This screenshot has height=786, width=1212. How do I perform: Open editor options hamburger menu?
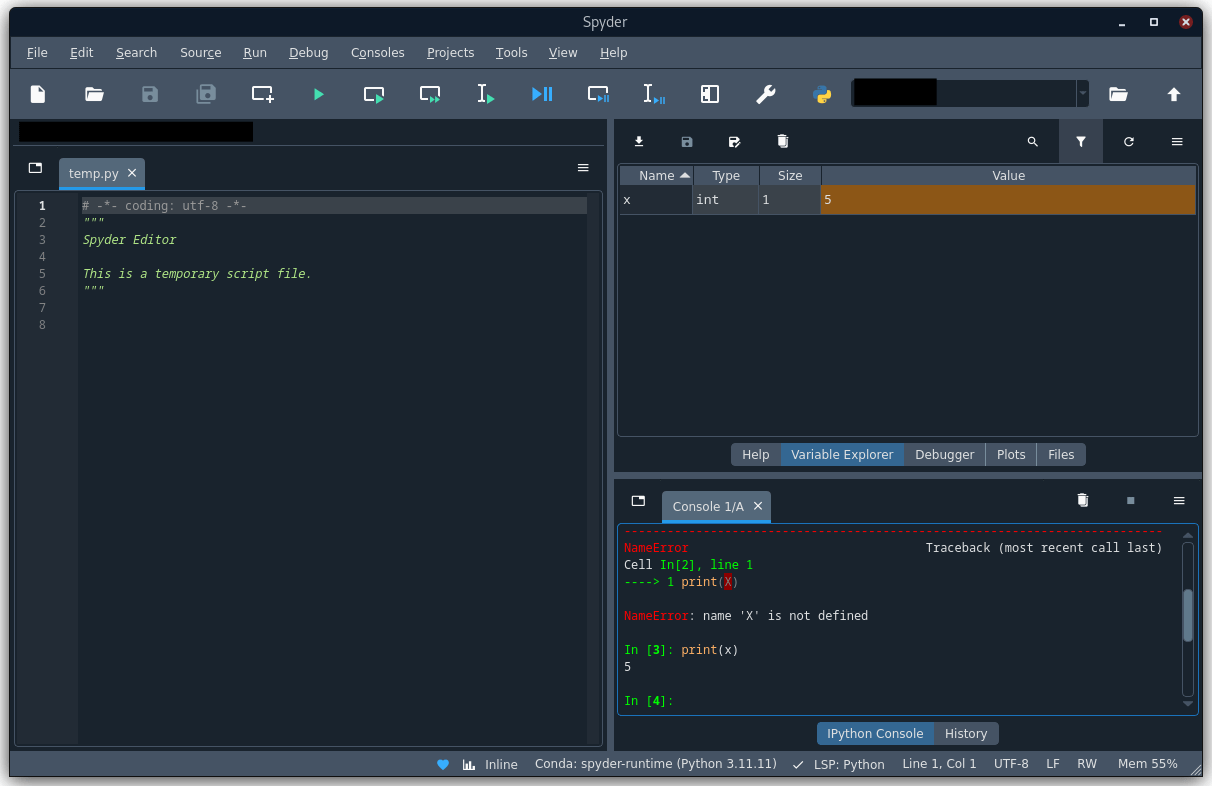coord(583,168)
